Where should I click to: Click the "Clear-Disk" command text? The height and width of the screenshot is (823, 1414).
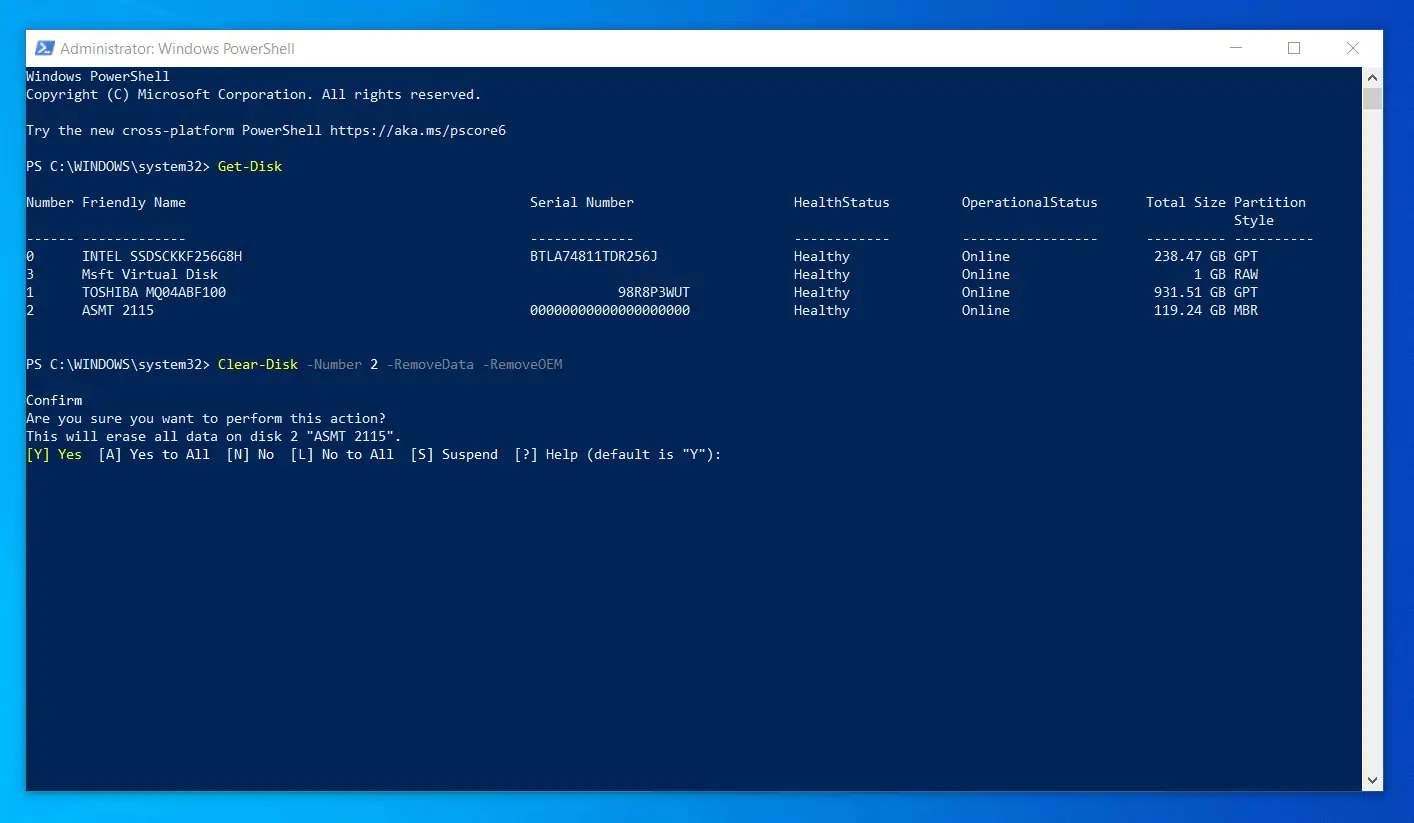pos(258,364)
